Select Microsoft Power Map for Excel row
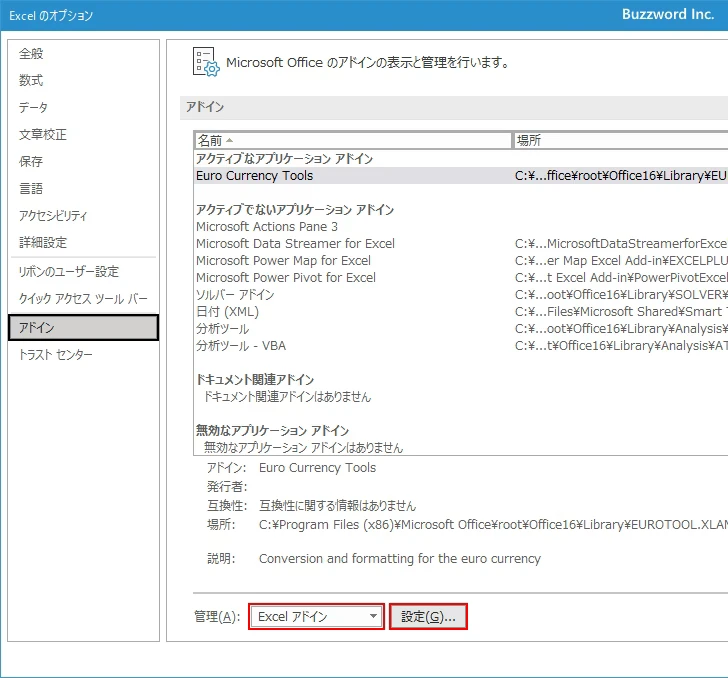Image resolution: width=728 pixels, height=678 pixels. point(461,261)
